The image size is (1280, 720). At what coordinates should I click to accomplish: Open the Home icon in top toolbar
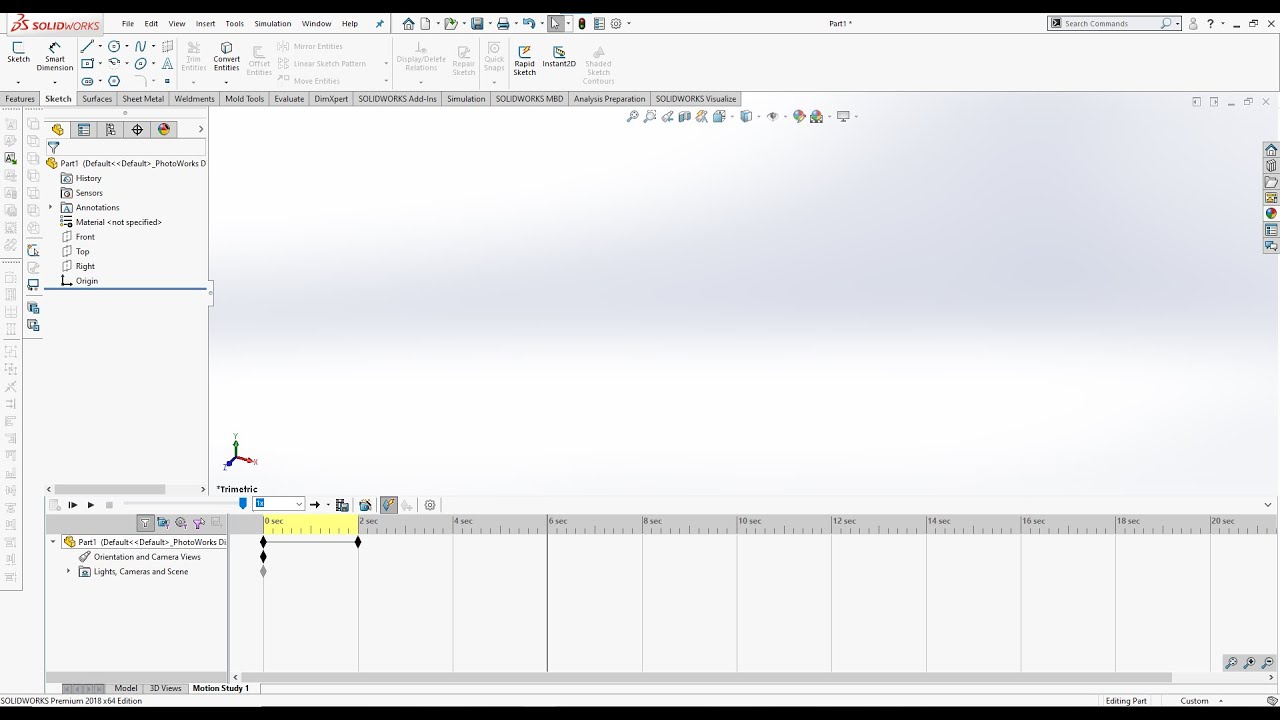[x=408, y=23]
